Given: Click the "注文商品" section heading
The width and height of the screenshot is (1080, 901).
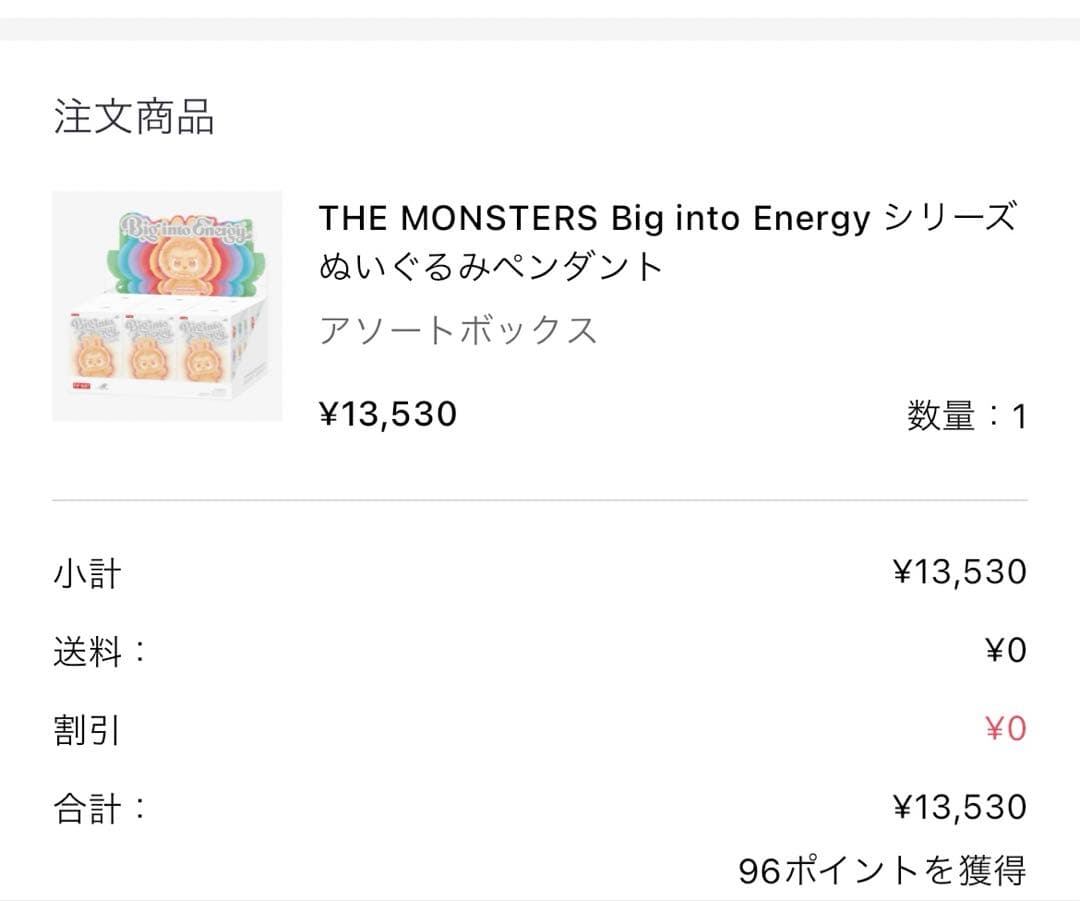Looking at the screenshot, I should [x=134, y=117].
